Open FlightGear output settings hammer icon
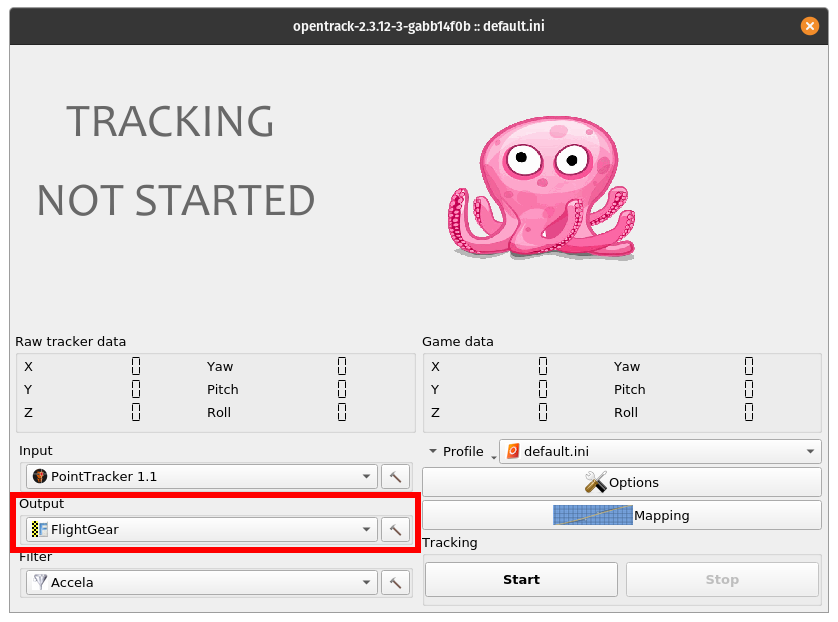 (395, 530)
